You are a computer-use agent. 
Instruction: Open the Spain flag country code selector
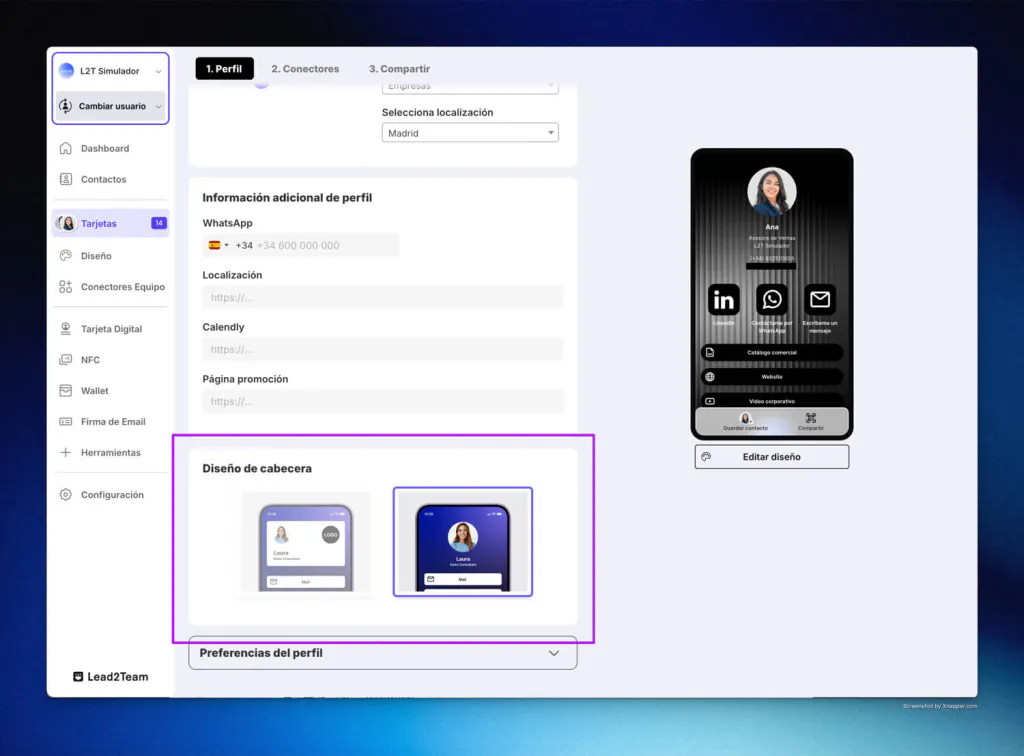tap(218, 245)
